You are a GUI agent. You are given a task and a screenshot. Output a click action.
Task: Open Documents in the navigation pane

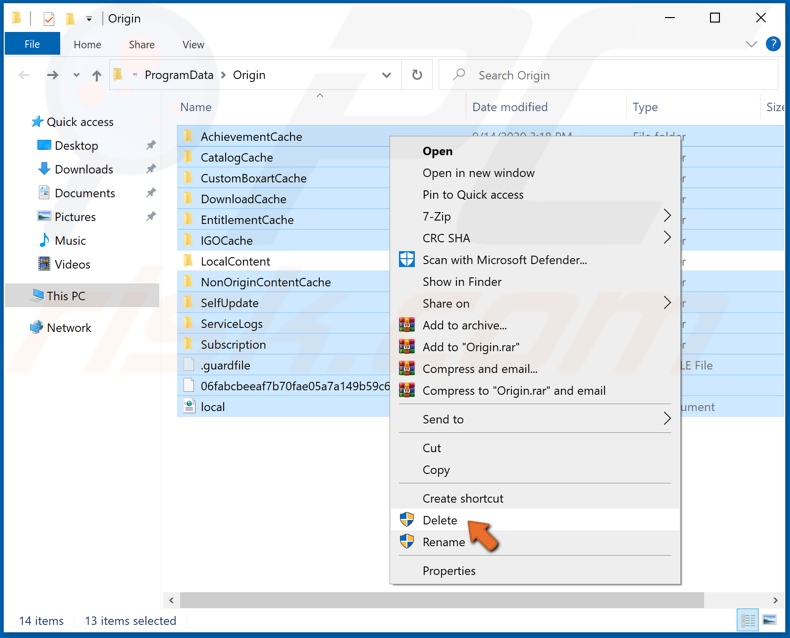tap(77, 193)
